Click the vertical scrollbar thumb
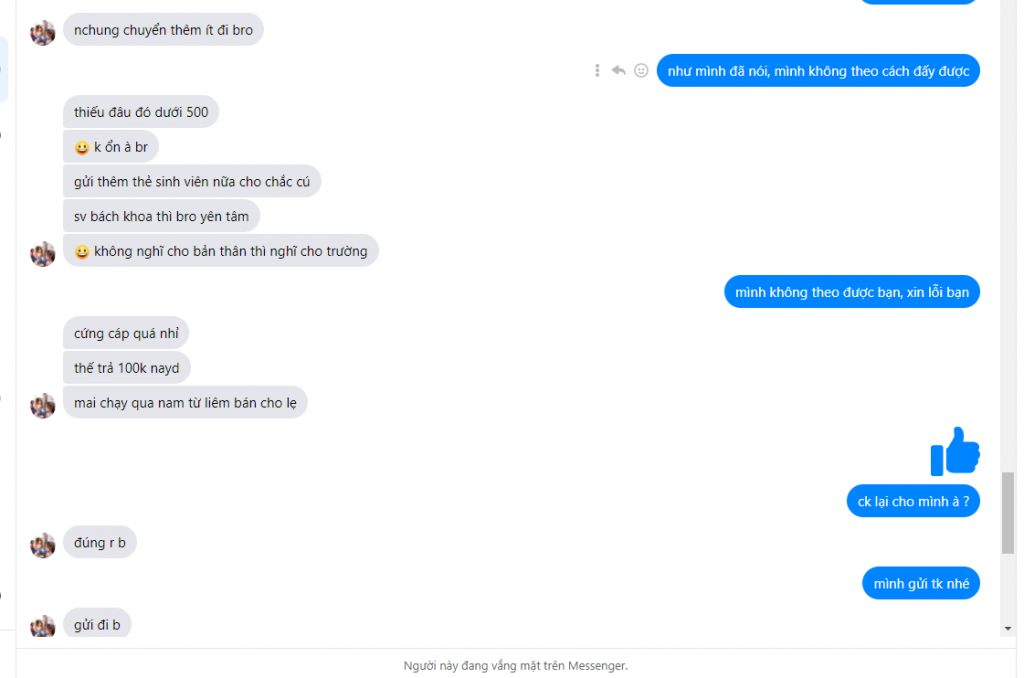This screenshot has height=678, width=1024. 1008,513
